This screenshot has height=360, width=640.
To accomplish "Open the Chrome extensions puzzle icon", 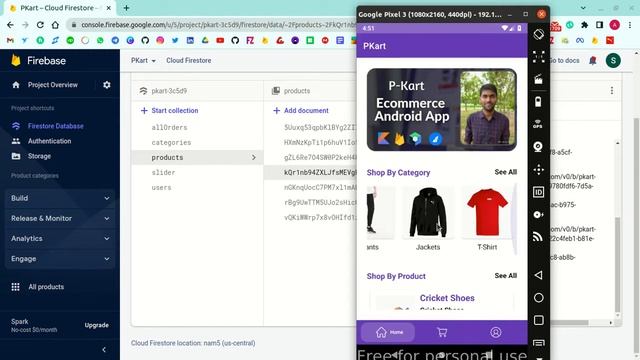I will point(584,25).
